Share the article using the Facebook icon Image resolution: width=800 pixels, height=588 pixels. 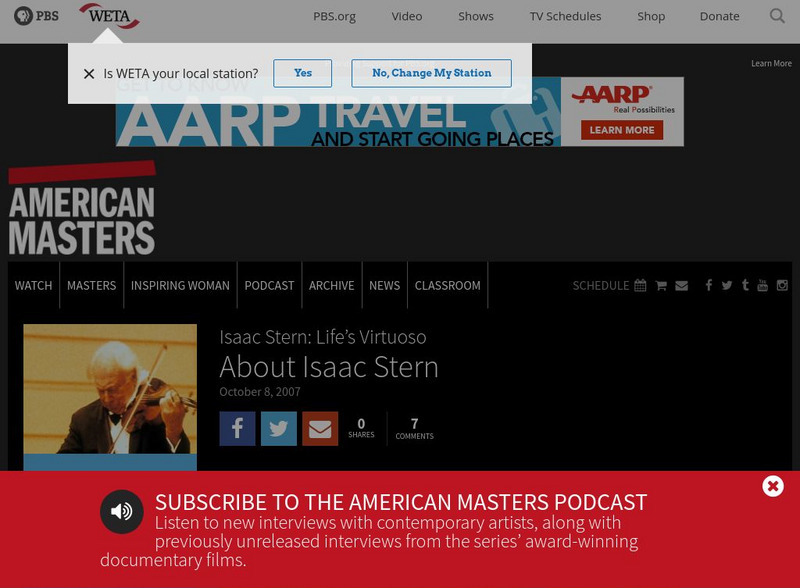(237, 428)
